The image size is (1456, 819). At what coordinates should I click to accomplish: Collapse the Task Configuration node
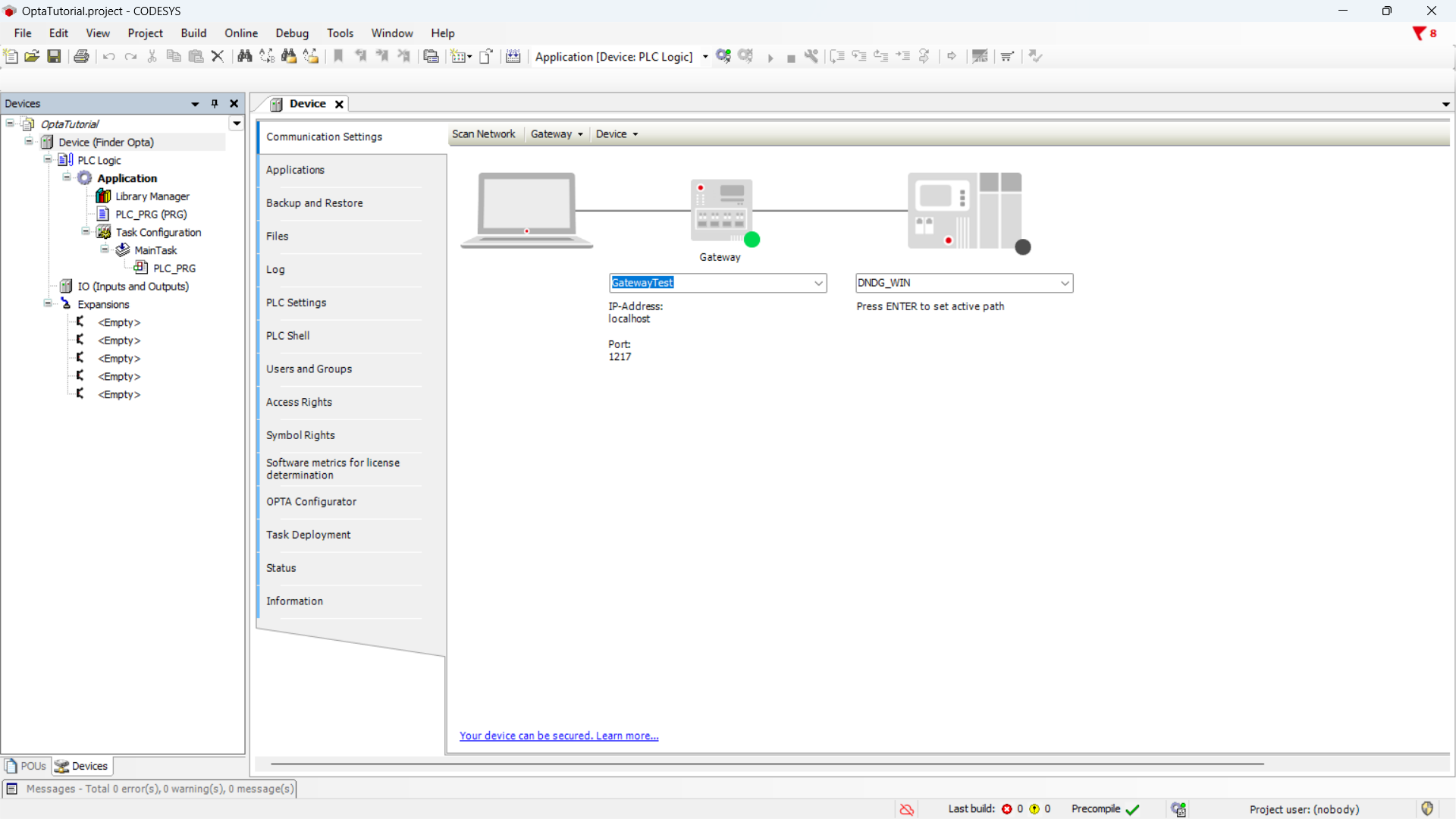click(x=86, y=232)
